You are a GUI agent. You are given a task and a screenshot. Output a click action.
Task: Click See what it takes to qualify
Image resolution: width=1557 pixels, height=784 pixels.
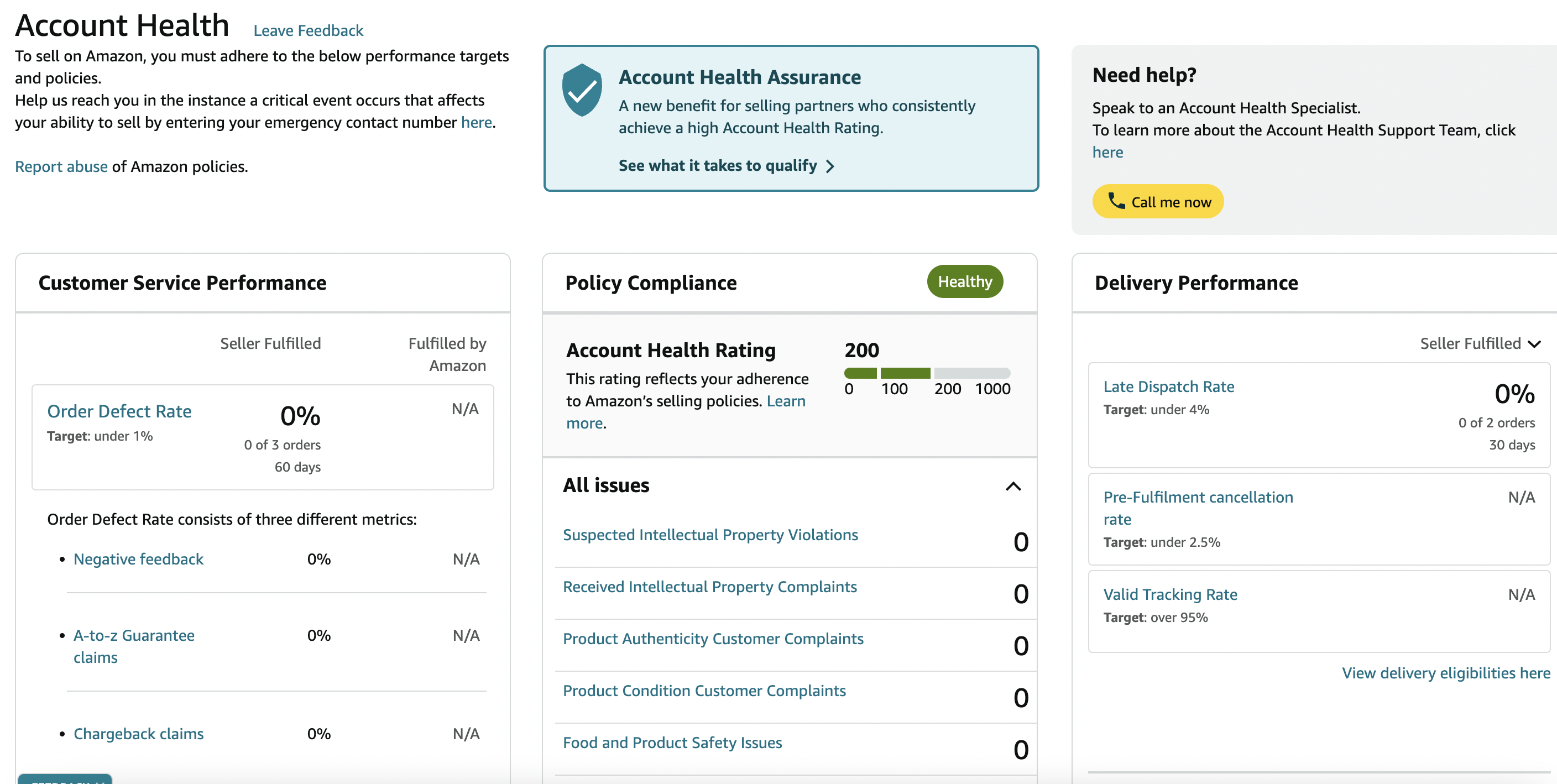pyautogui.click(x=718, y=166)
